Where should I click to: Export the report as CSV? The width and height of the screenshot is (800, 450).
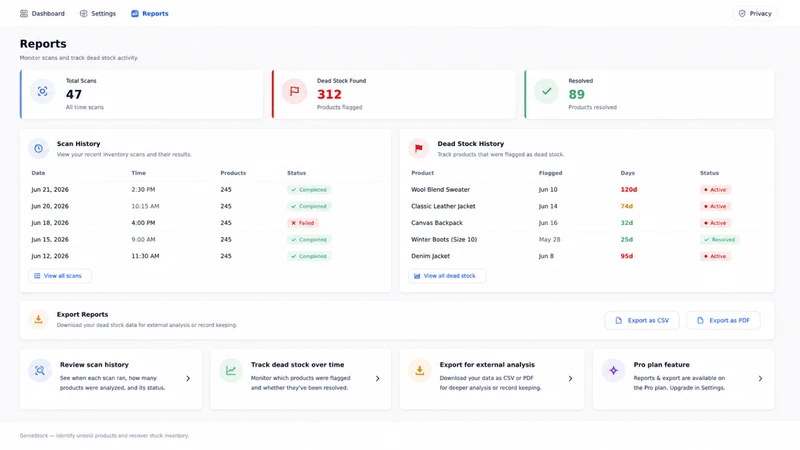(x=642, y=320)
